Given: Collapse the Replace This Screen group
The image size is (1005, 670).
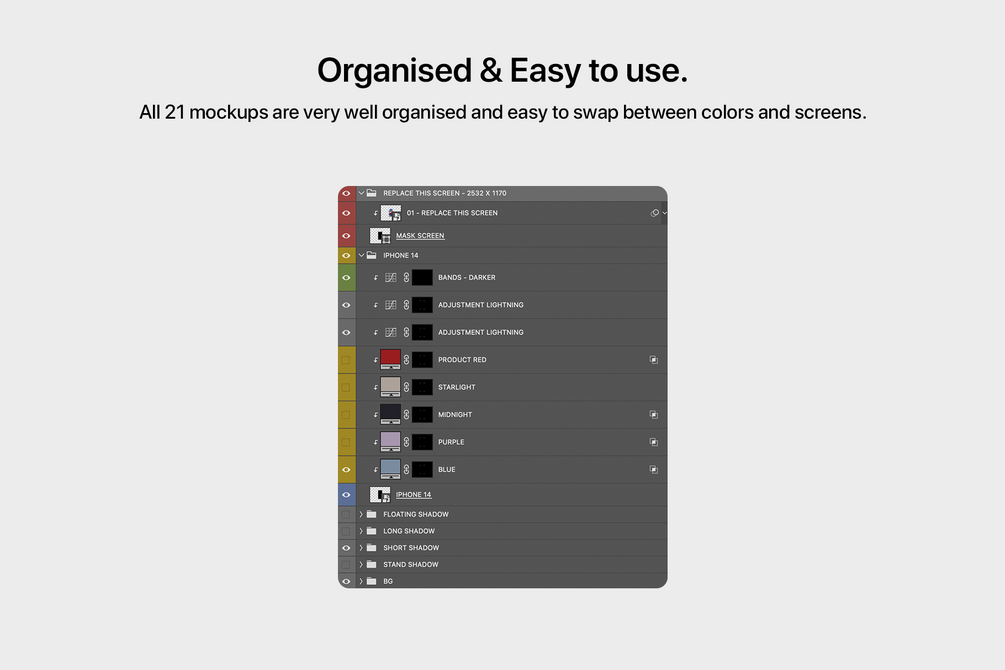Looking at the screenshot, I should (361, 193).
